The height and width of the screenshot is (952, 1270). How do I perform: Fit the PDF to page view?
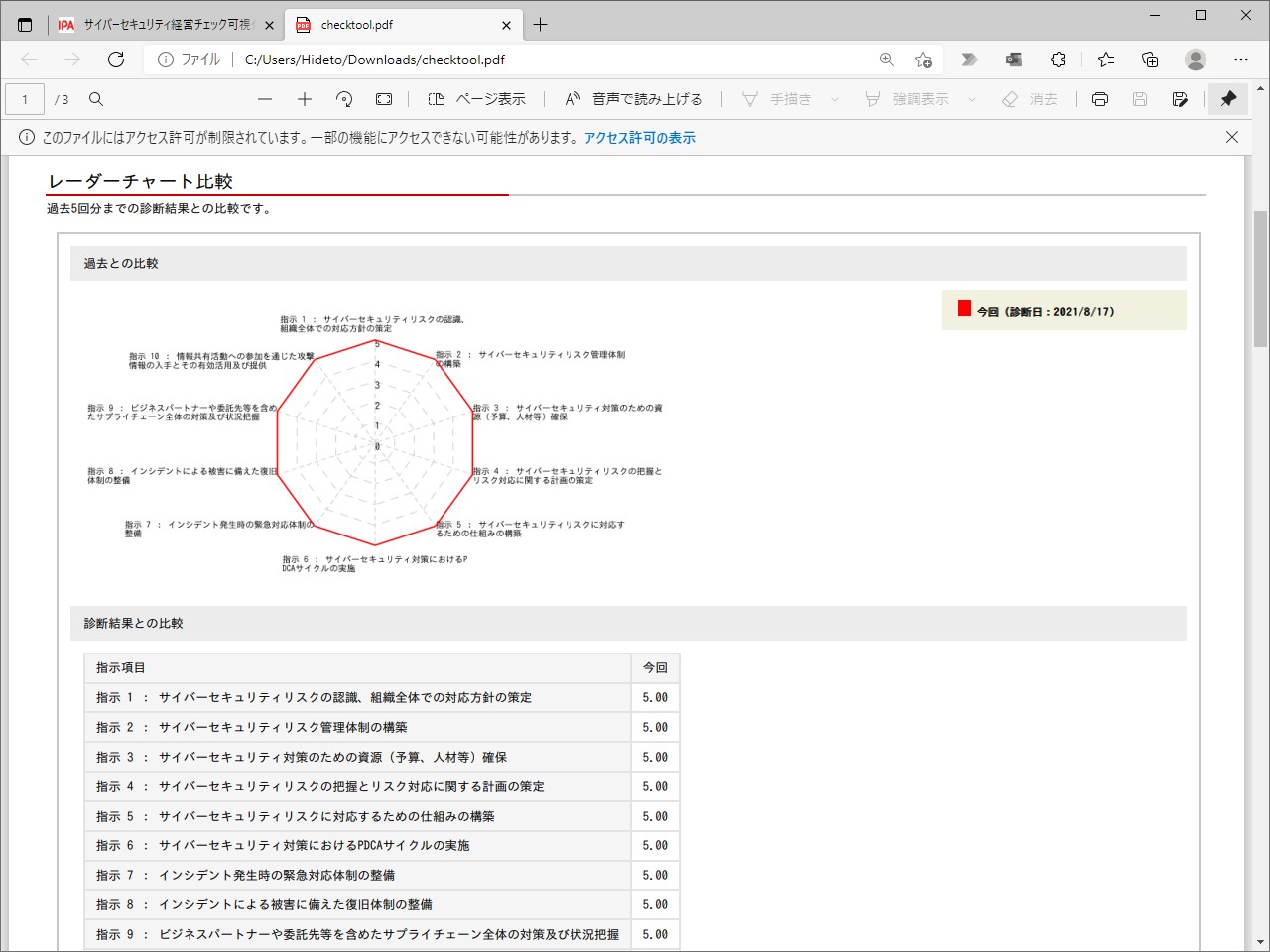click(384, 99)
